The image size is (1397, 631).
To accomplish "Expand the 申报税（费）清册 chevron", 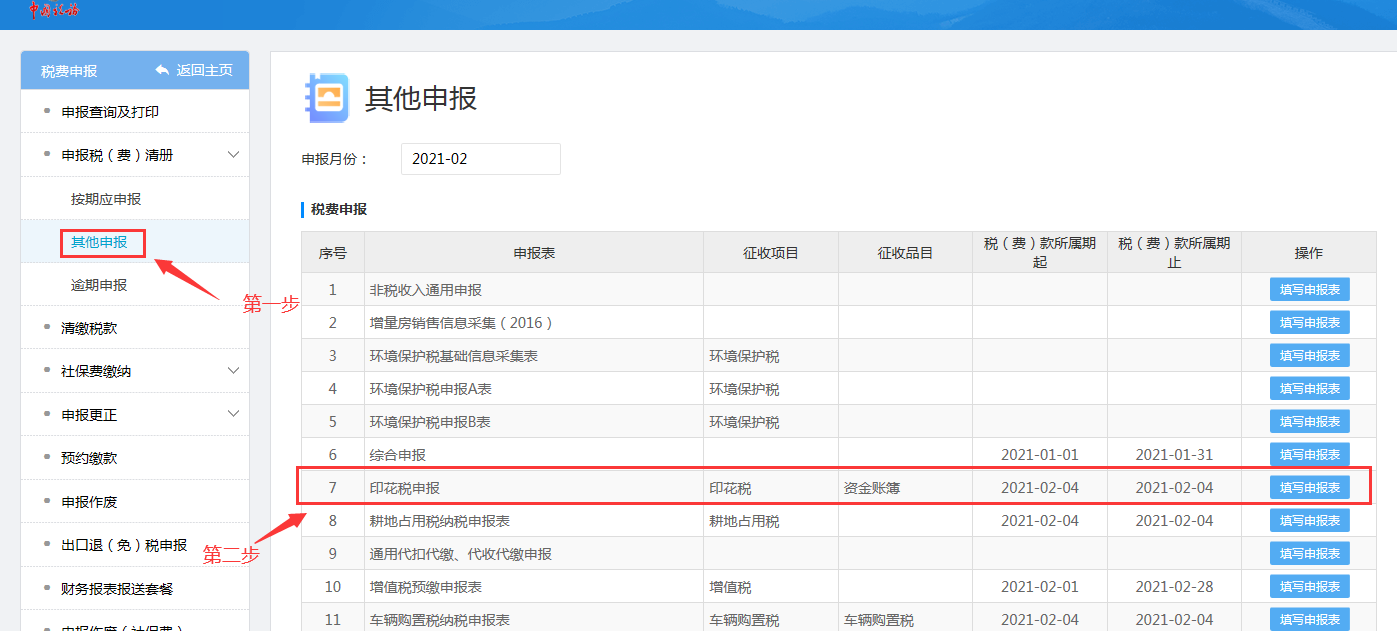I will coord(233,155).
